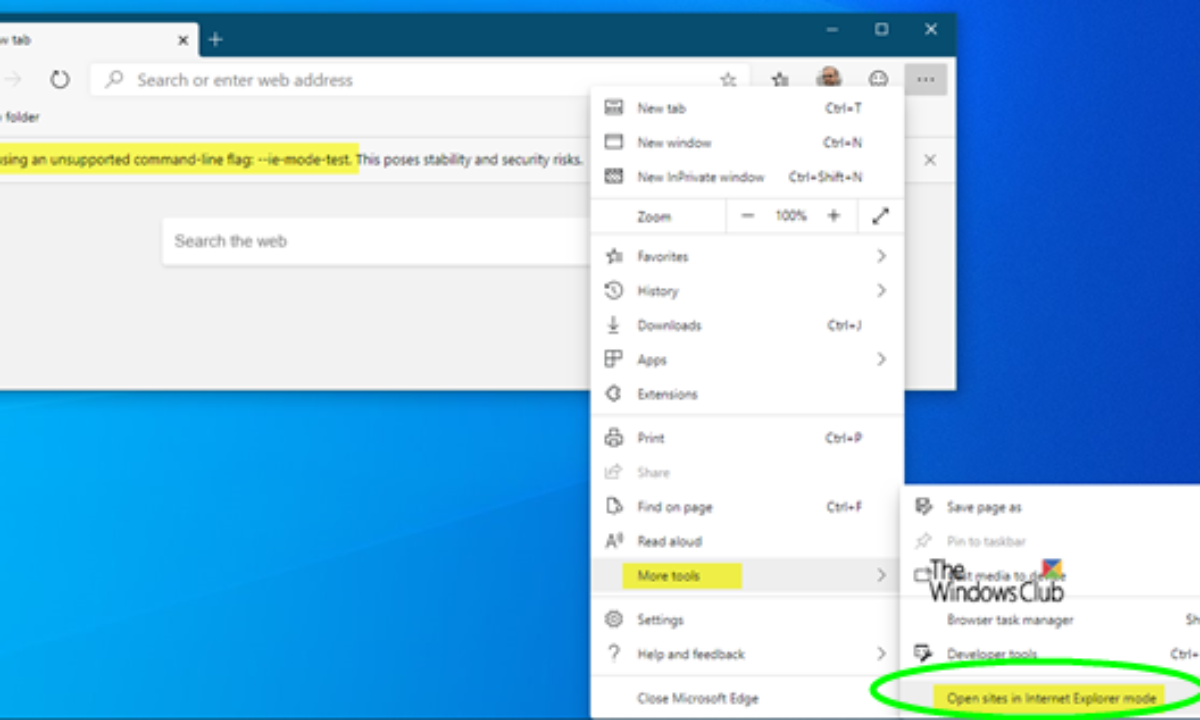Image resolution: width=1200 pixels, height=720 pixels.
Task: Open a new tab with plus button
Action: click(x=215, y=40)
